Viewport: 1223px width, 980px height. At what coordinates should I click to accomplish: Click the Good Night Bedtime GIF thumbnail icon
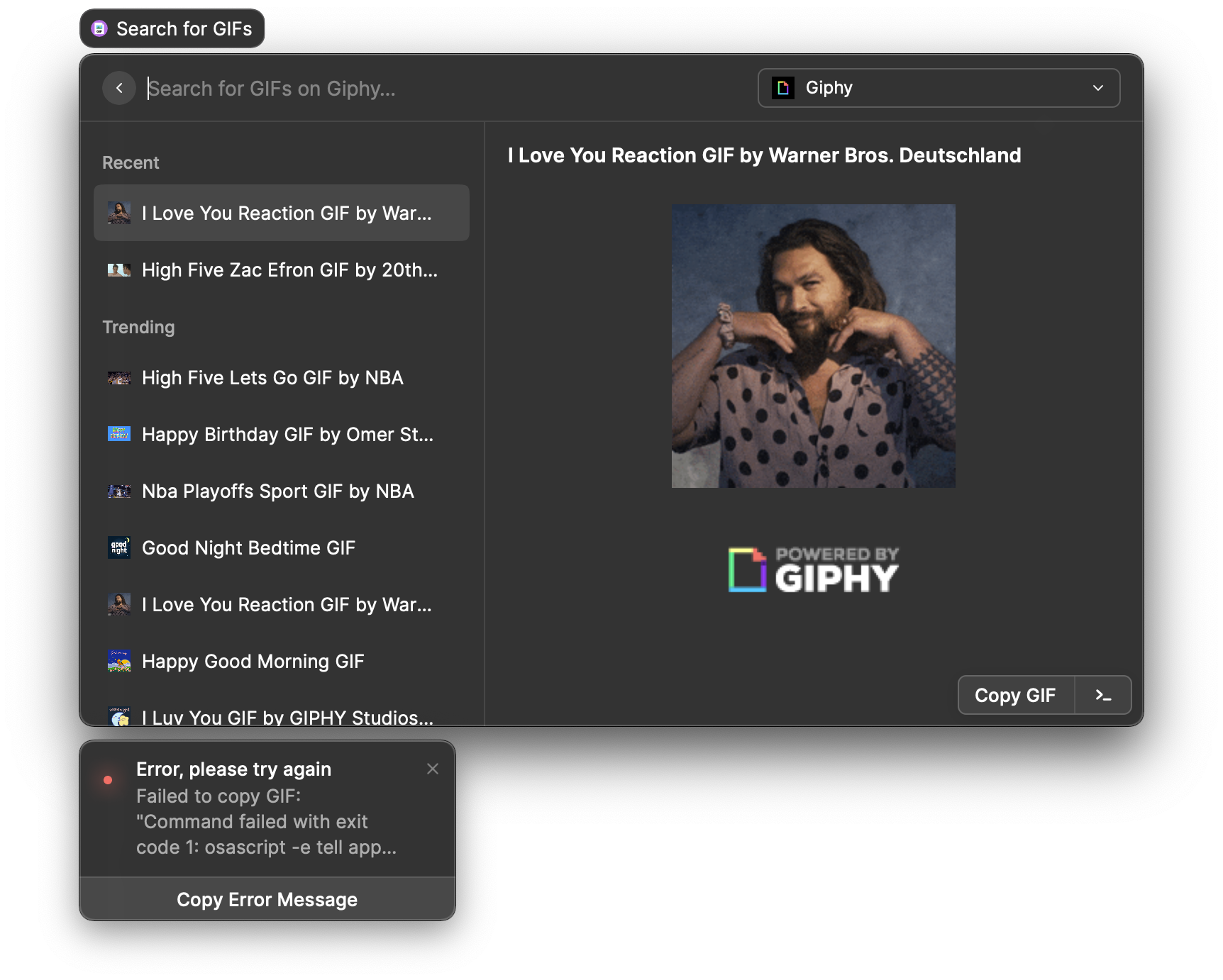pos(119,547)
